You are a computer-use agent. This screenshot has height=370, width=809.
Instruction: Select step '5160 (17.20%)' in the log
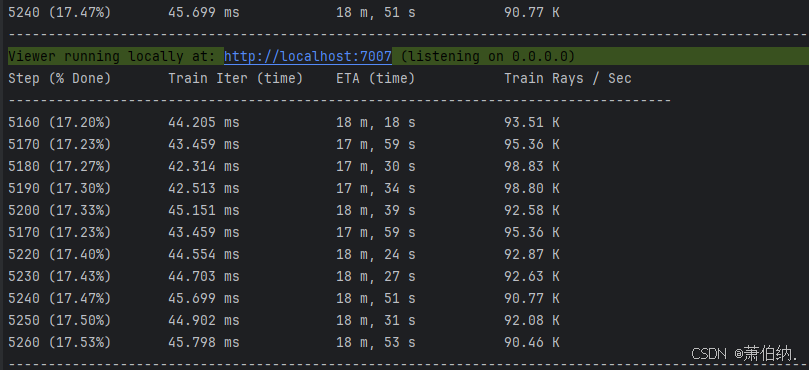pyautogui.click(x=59, y=123)
